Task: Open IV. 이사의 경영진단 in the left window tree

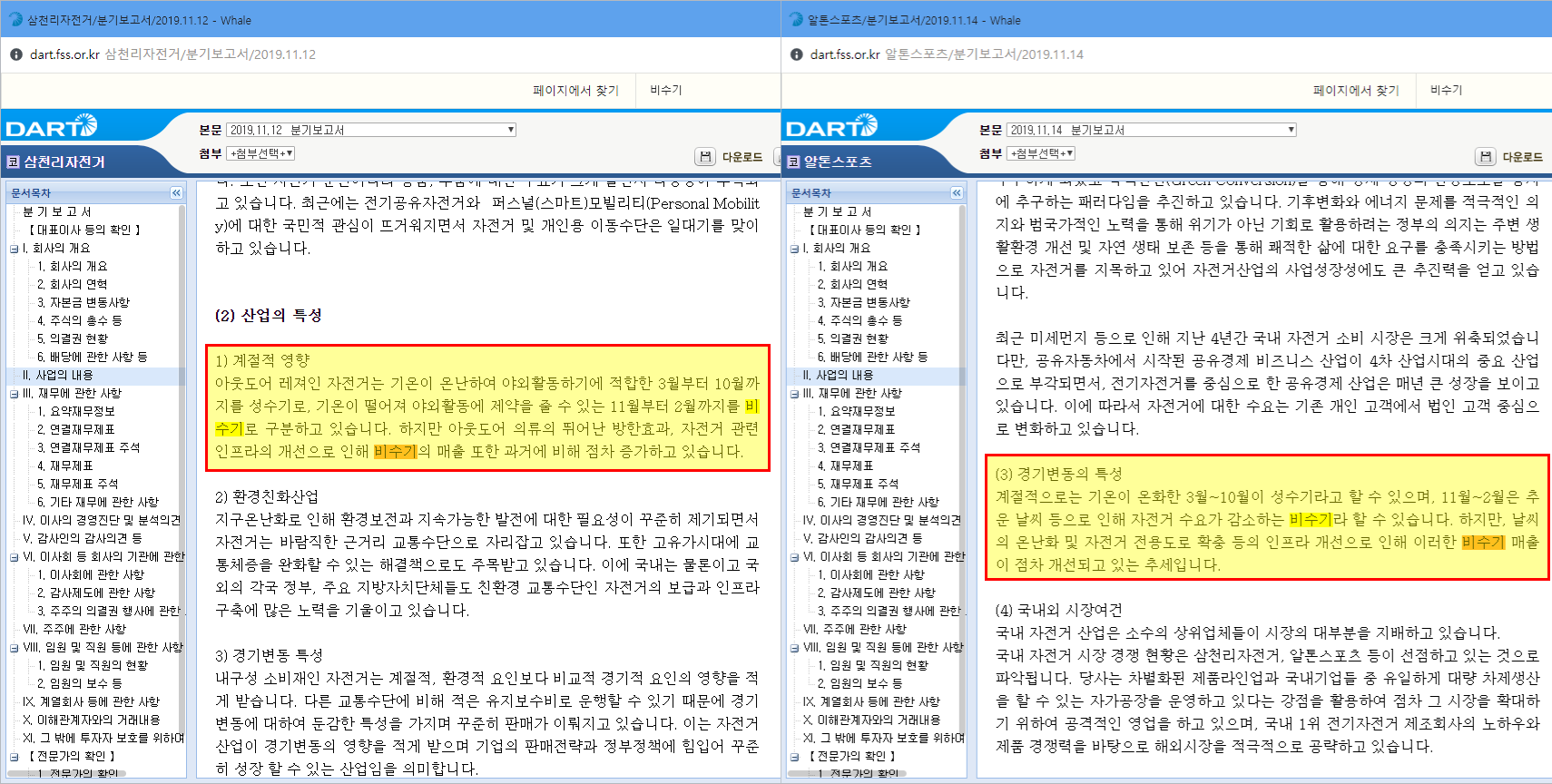Action: 101,520
